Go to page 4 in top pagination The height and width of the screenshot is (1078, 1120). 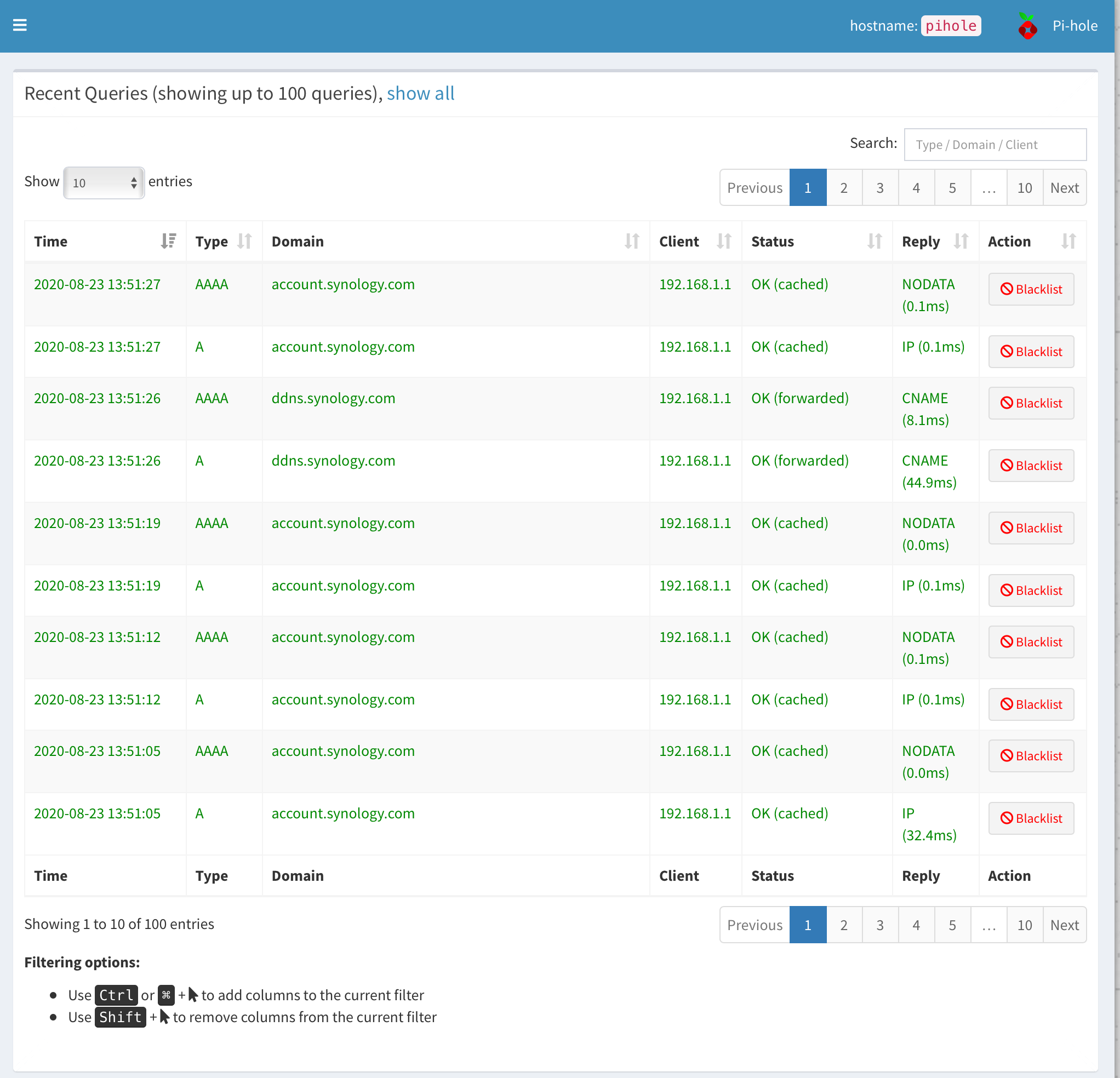(x=916, y=187)
